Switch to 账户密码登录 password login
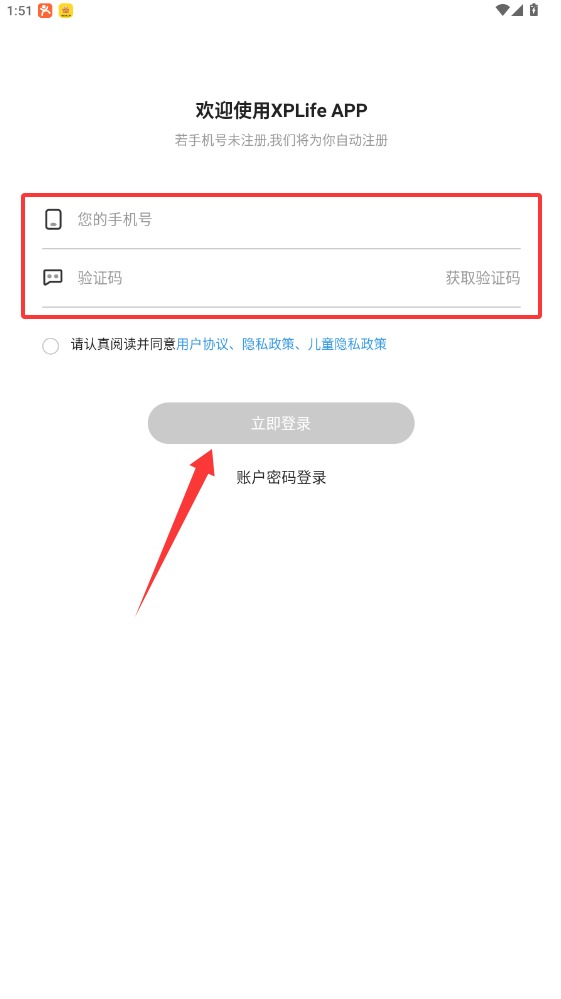This screenshot has width=561, height=999. [x=281, y=477]
